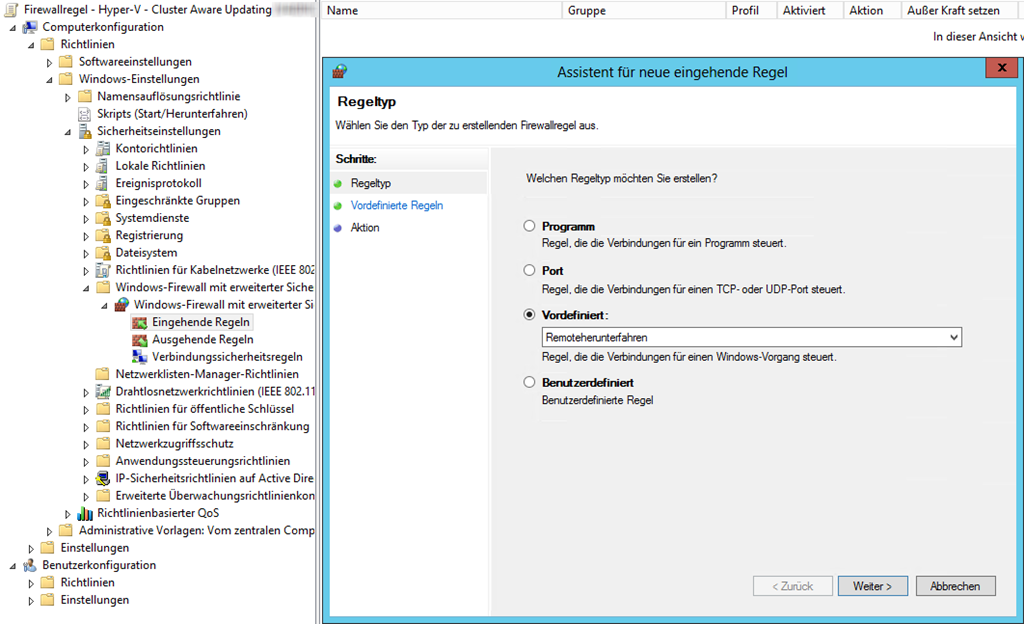Click the Dateisystem folder icon

103,253
